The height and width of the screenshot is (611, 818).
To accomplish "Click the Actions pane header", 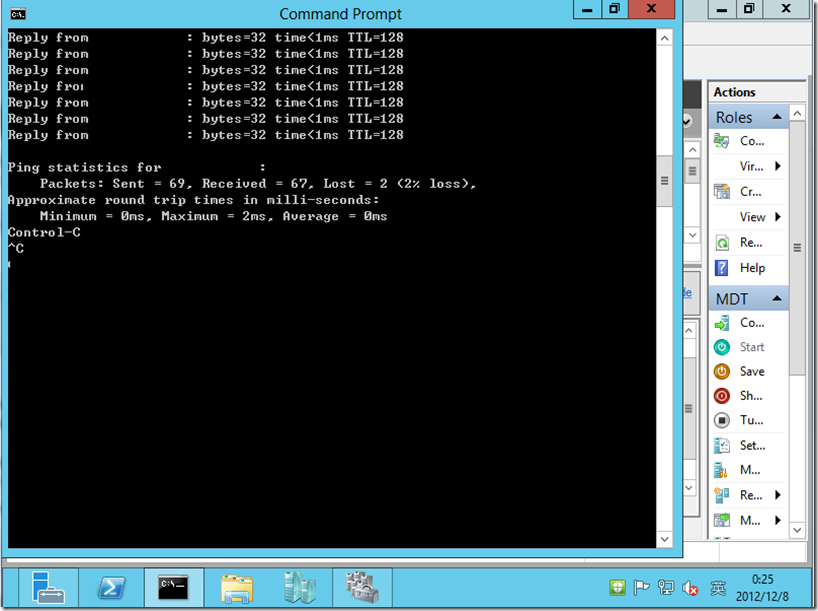I will 756,92.
